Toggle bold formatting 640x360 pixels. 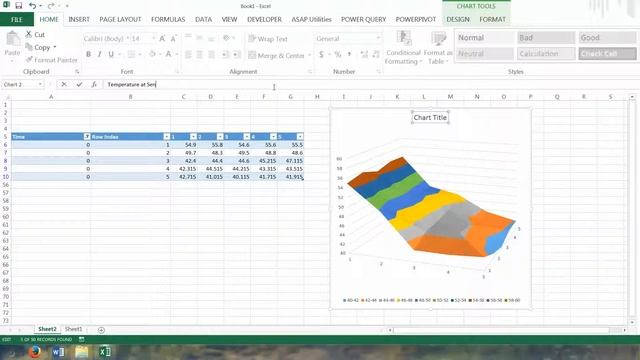click(x=88, y=54)
